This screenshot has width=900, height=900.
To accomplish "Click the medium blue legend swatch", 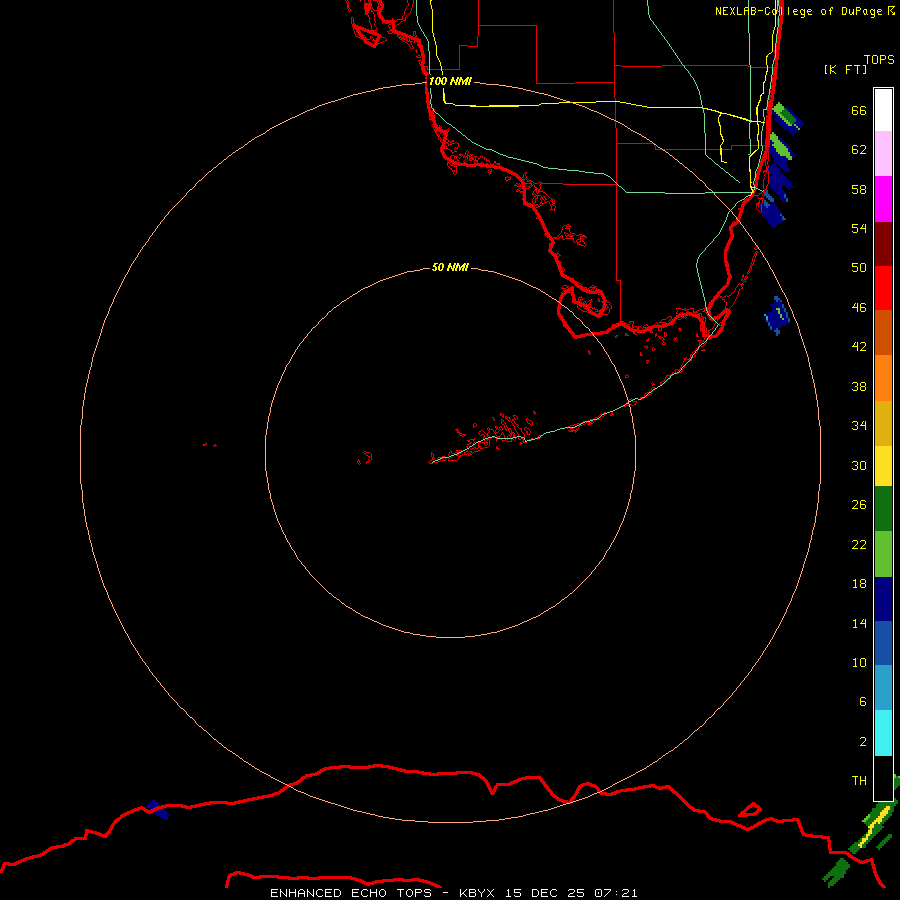I will point(883,643).
